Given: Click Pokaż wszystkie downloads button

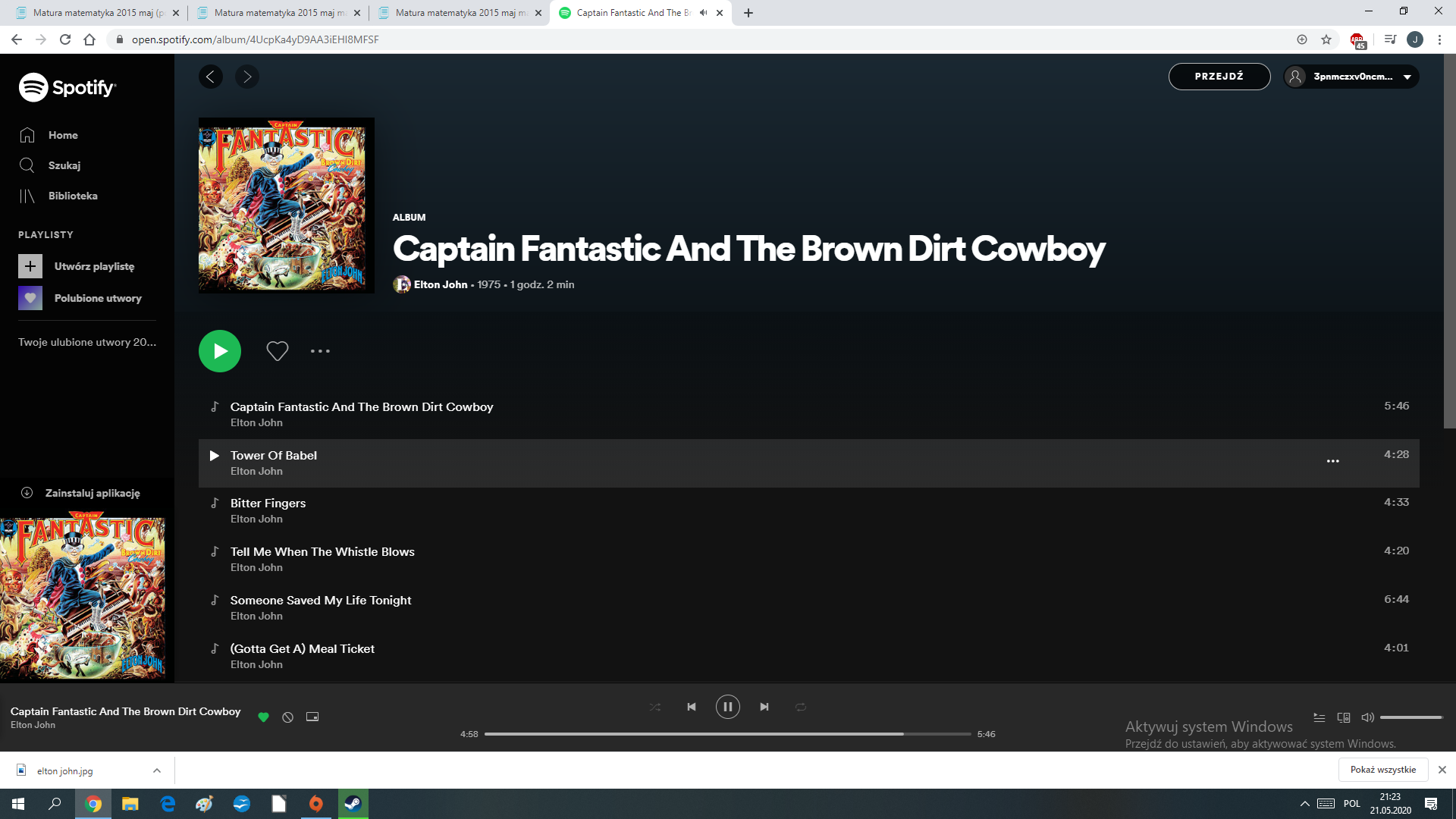Looking at the screenshot, I should pos(1383,770).
